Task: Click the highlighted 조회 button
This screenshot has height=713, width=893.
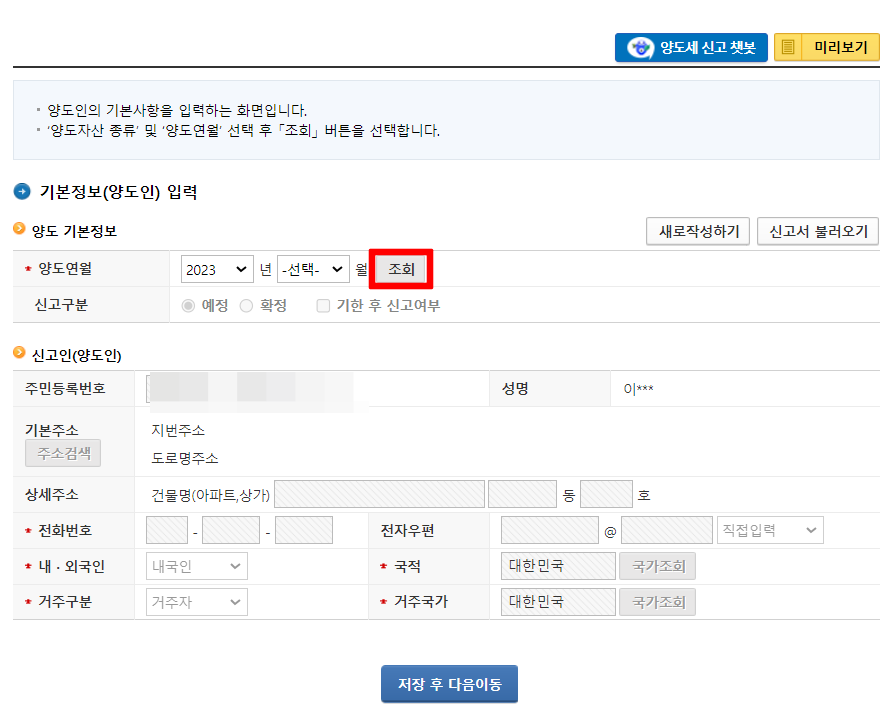Action: point(400,267)
